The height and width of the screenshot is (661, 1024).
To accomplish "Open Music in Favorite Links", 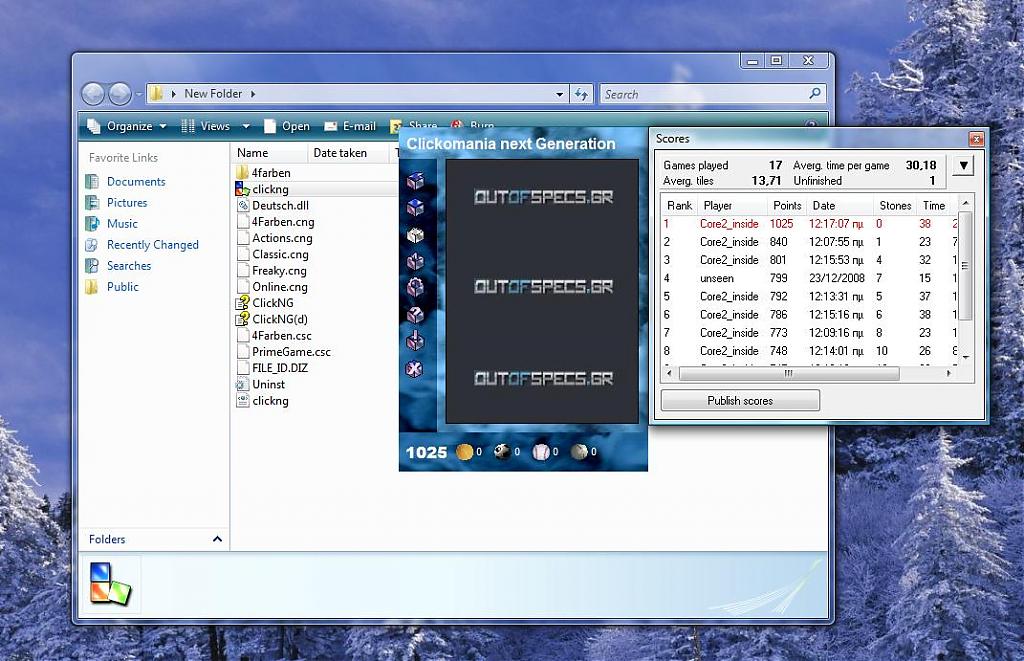I will 112,223.
